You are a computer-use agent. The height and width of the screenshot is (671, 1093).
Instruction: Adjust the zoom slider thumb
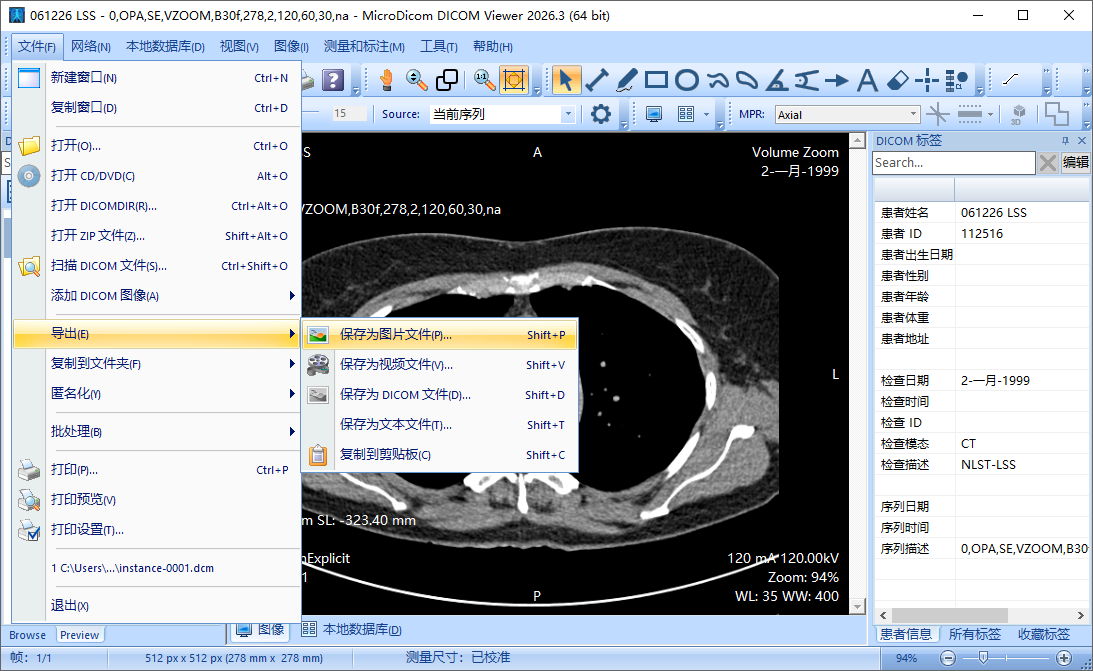(983, 658)
